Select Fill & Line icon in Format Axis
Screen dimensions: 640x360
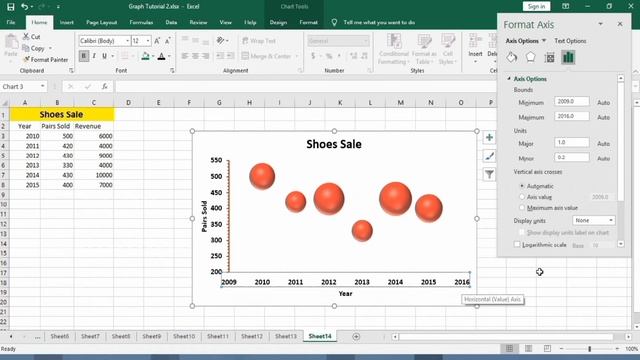(511, 58)
